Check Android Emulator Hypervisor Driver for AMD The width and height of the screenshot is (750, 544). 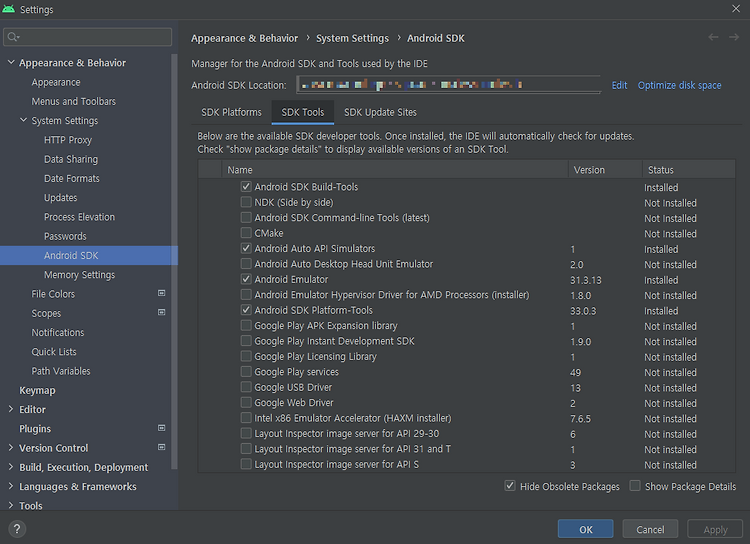tap(246, 294)
